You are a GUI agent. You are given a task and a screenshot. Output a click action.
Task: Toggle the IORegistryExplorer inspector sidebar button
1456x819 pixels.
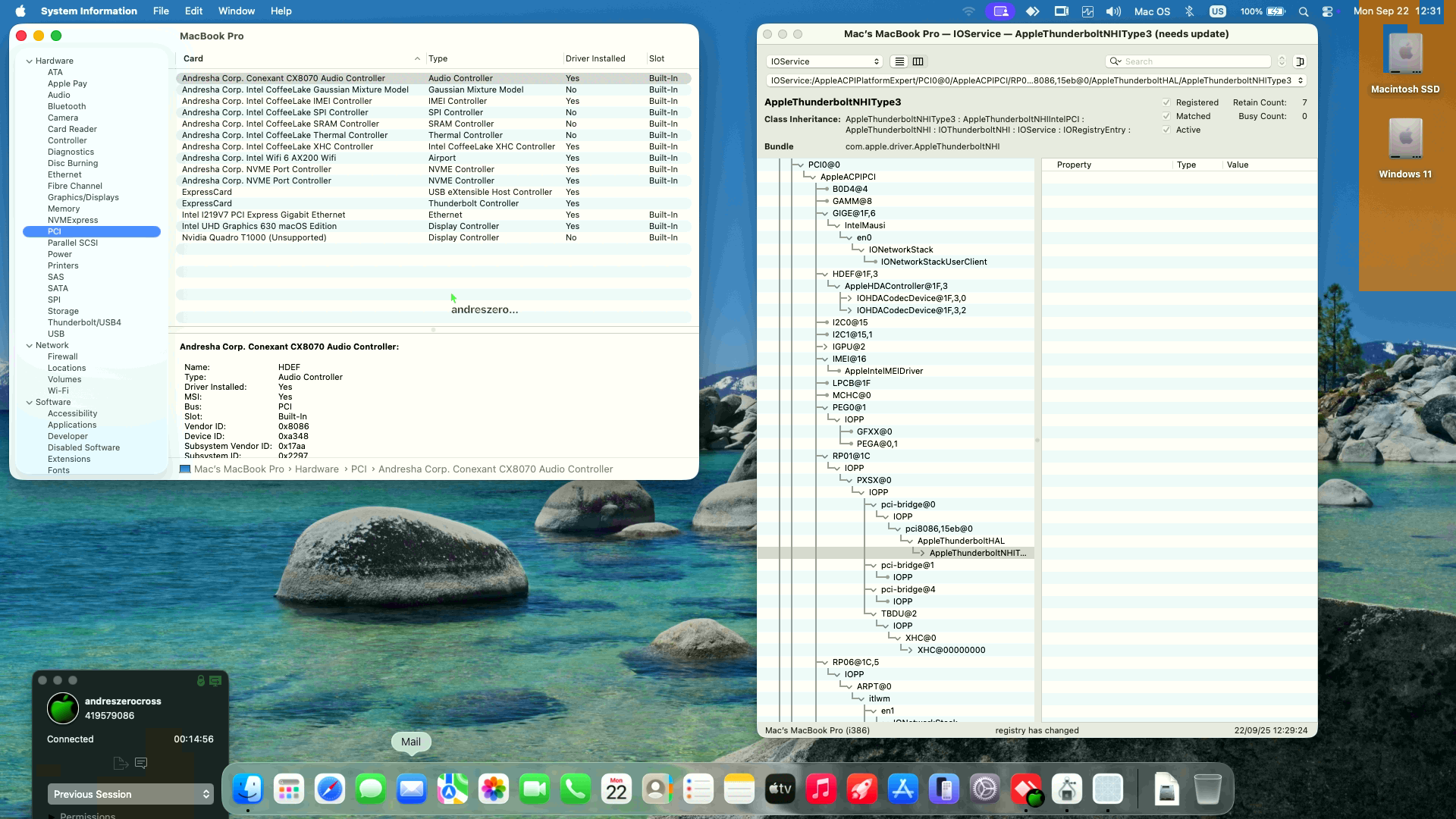pyautogui.click(x=1300, y=61)
